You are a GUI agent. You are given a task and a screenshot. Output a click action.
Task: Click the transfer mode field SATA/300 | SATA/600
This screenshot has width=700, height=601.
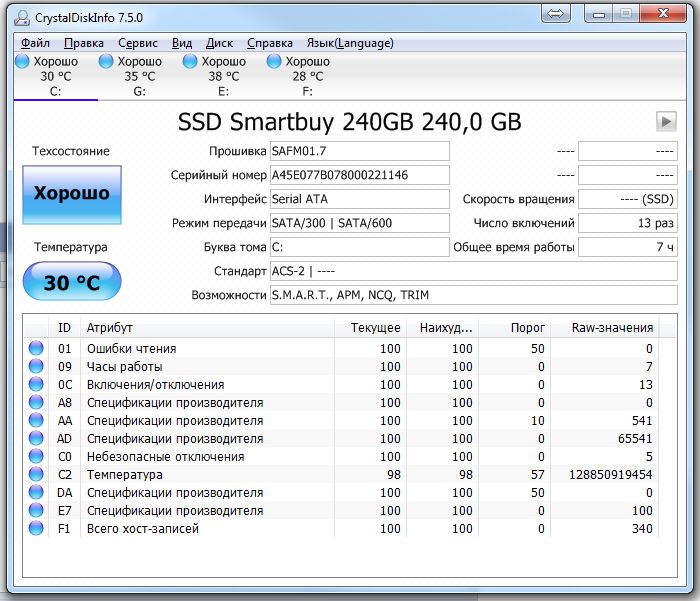[x=359, y=223]
